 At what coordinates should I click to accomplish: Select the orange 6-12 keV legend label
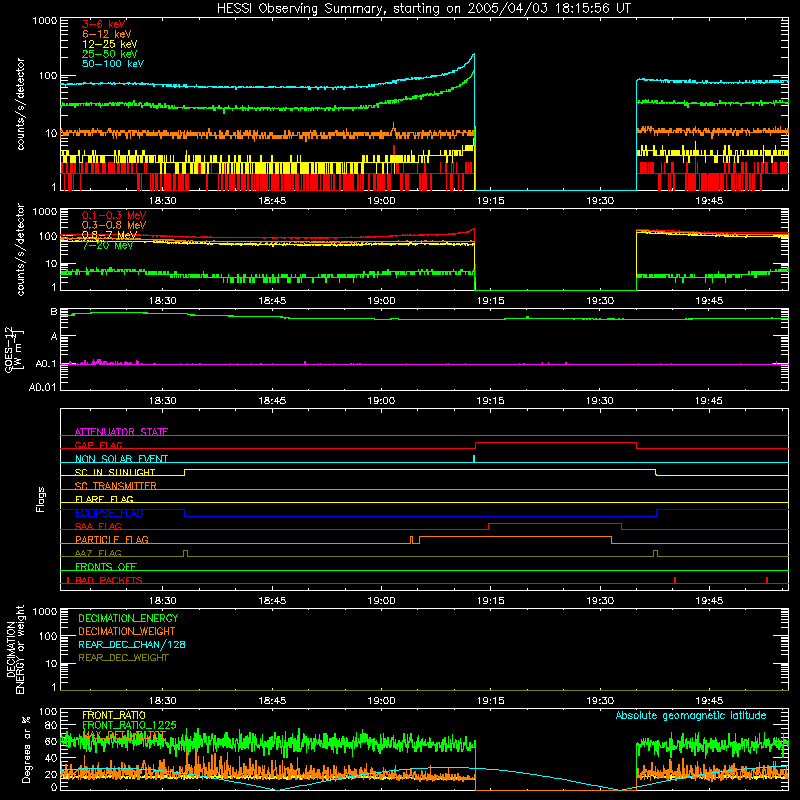point(106,34)
